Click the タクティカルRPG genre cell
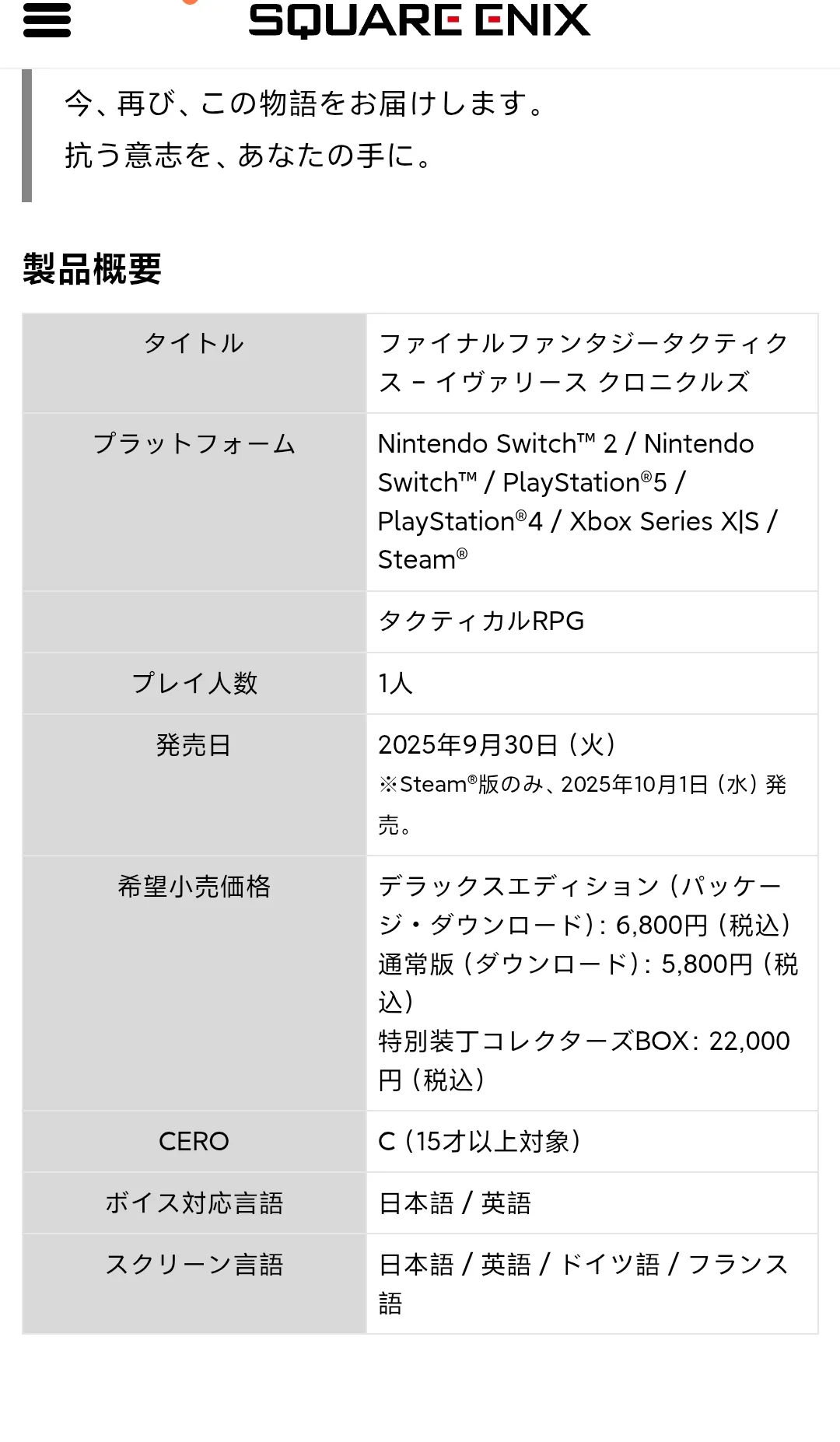Image resolution: width=840 pixels, height=1442 pixels. click(x=592, y=621)
